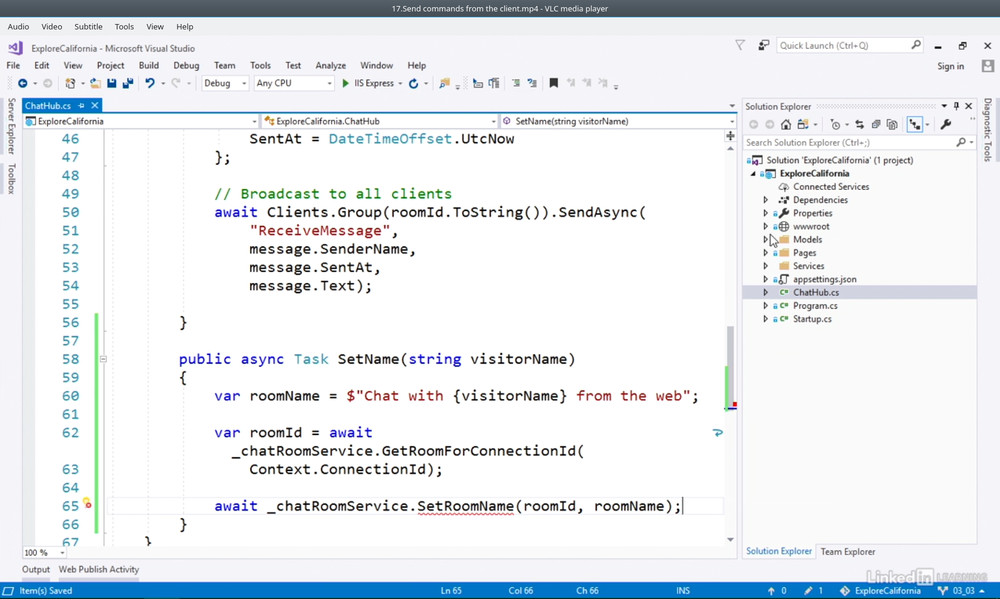This screenshot has width=1000, height=599.
Task: Close the ChatHub.cs tab
Action: (94, 105)
